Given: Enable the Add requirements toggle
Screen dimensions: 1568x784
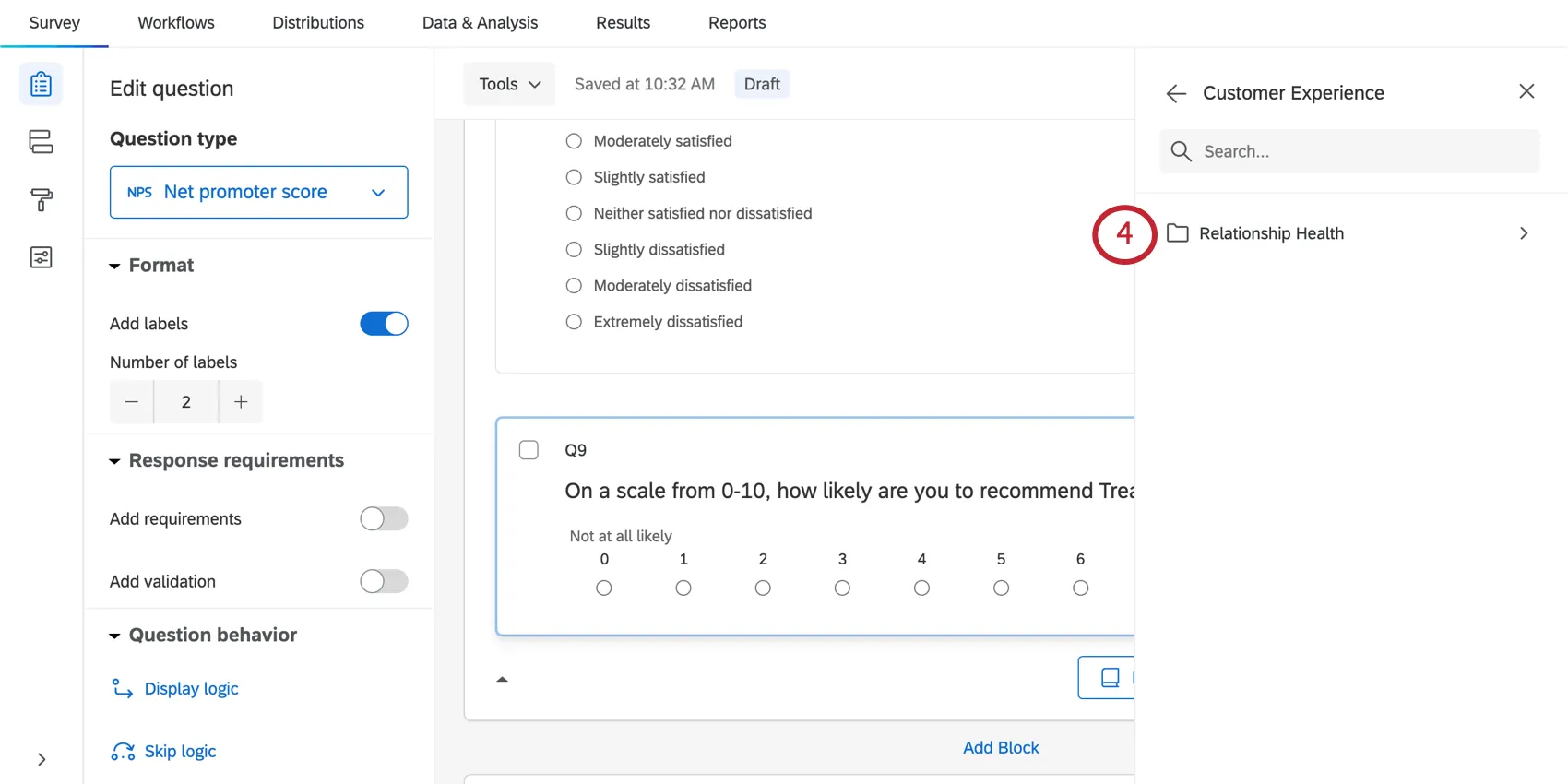Looking at the screenshot, I should (384, 519).
